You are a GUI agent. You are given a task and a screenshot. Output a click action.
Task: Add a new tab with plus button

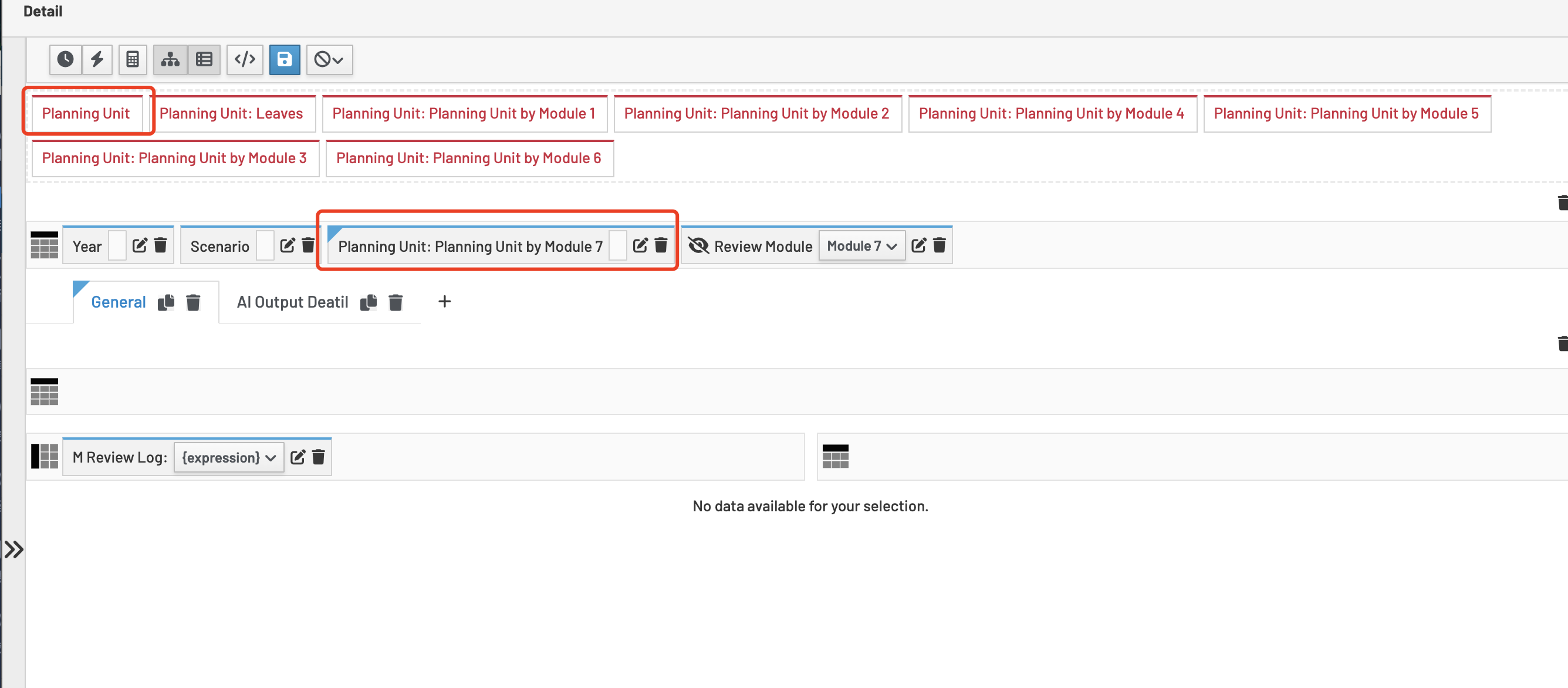444,301
